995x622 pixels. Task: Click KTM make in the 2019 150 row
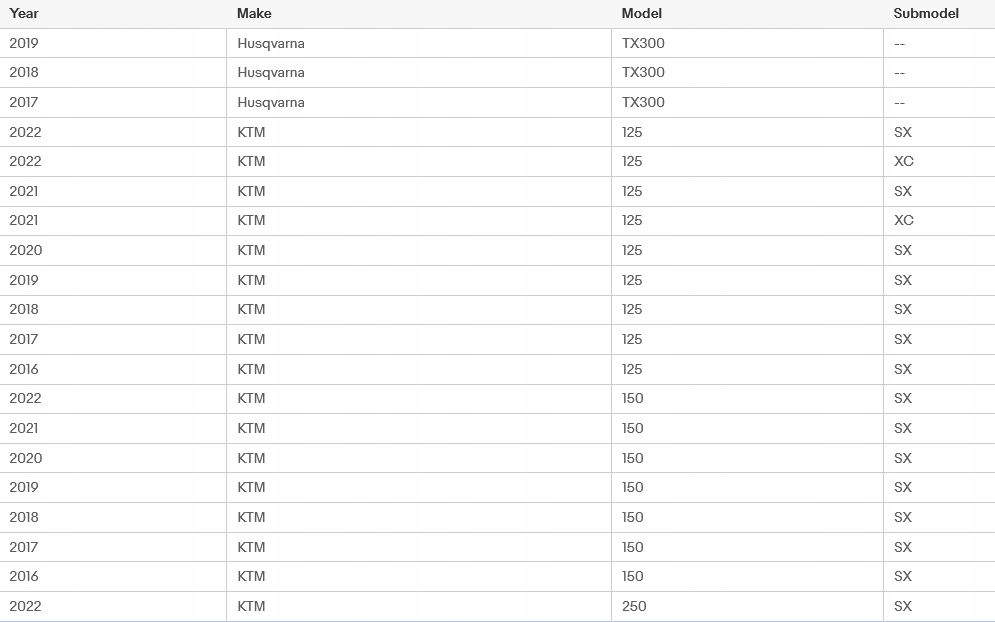coord(251,487)
